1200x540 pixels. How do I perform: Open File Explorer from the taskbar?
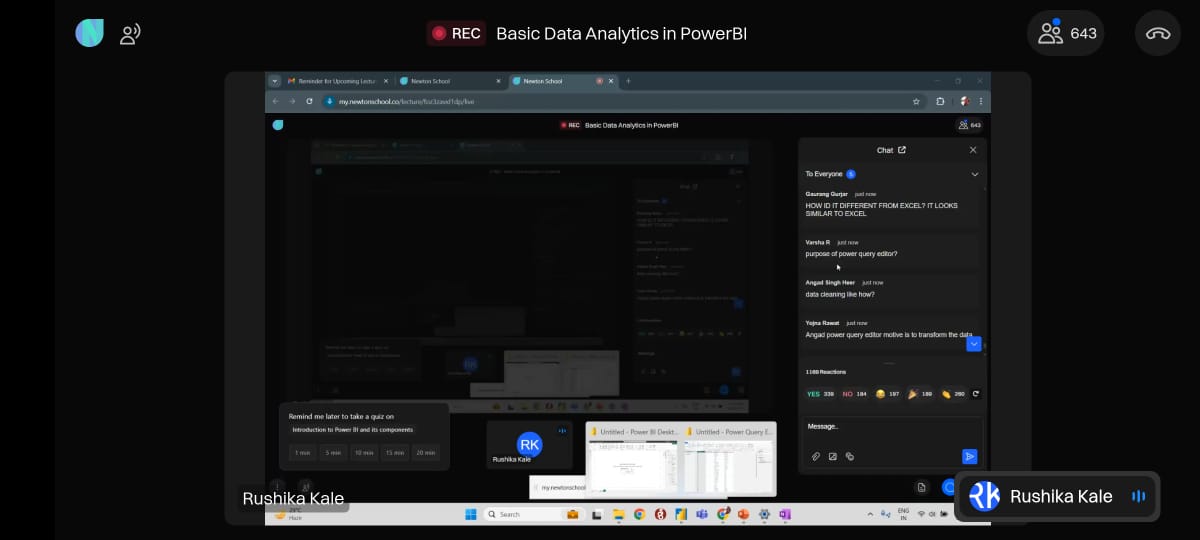[618, 514]
